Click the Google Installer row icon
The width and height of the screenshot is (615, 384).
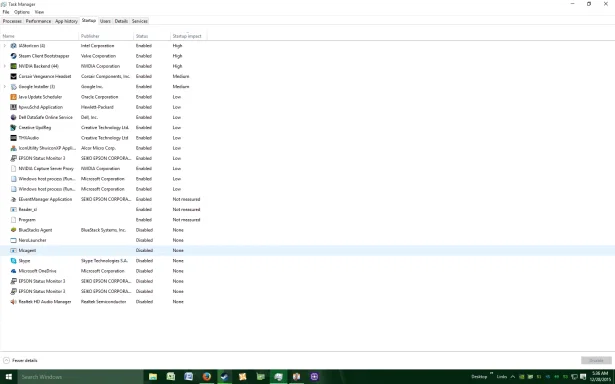pos(13,86)
